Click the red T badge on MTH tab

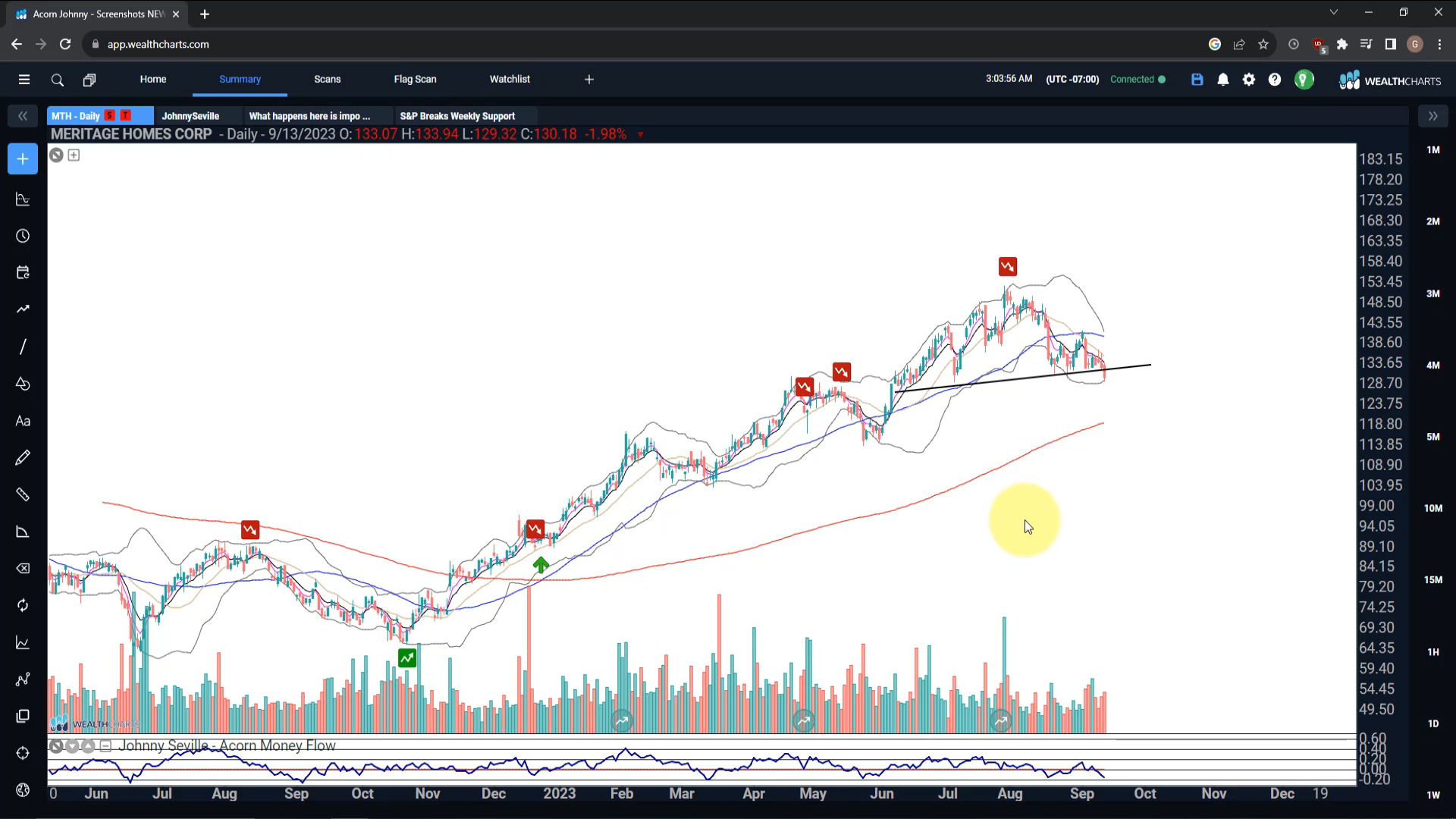pyautogui.click(x=126, y=116)
